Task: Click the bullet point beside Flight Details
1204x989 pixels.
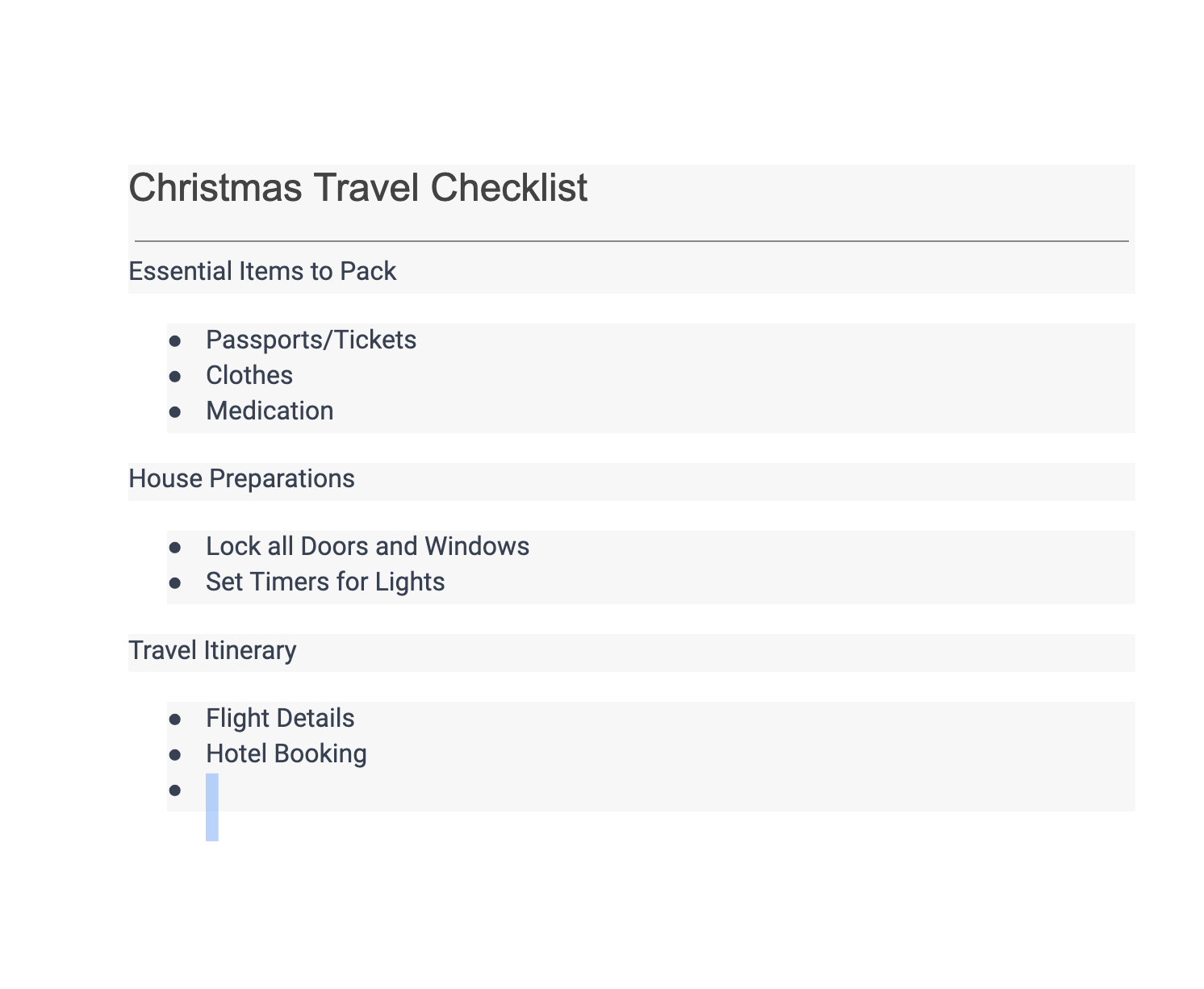Action: point(174,719)
